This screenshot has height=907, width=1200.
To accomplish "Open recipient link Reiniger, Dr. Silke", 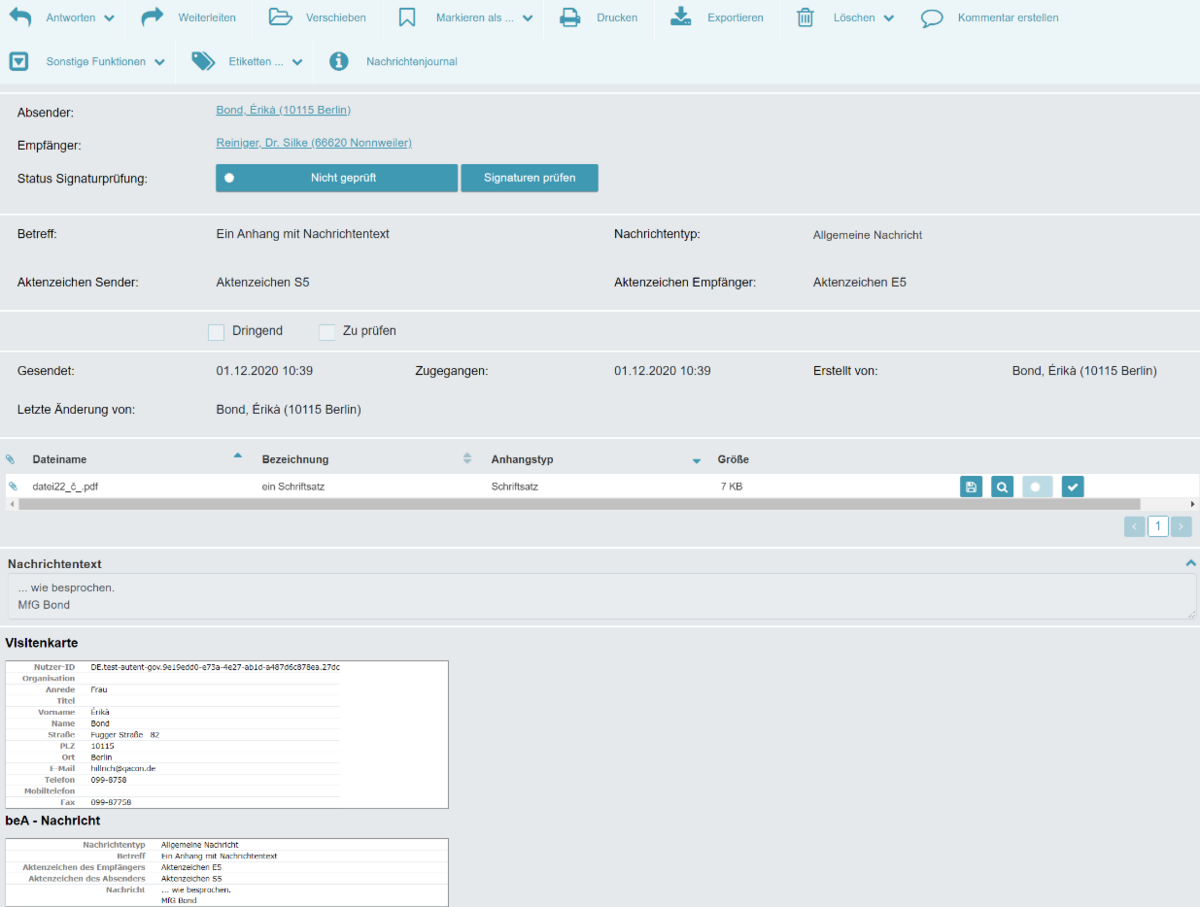I will (314, 143).
